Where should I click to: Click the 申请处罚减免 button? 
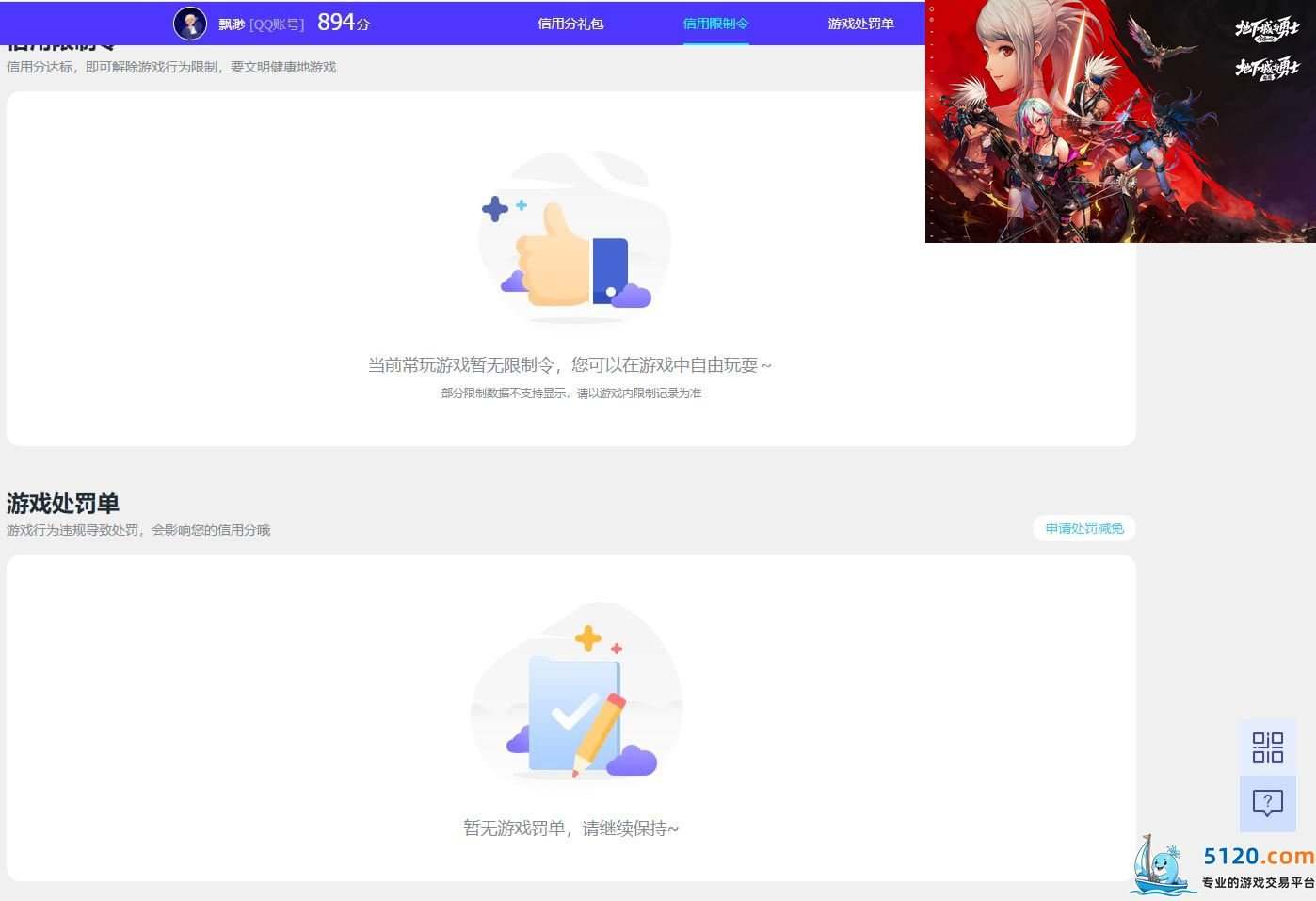(1084, 528)
